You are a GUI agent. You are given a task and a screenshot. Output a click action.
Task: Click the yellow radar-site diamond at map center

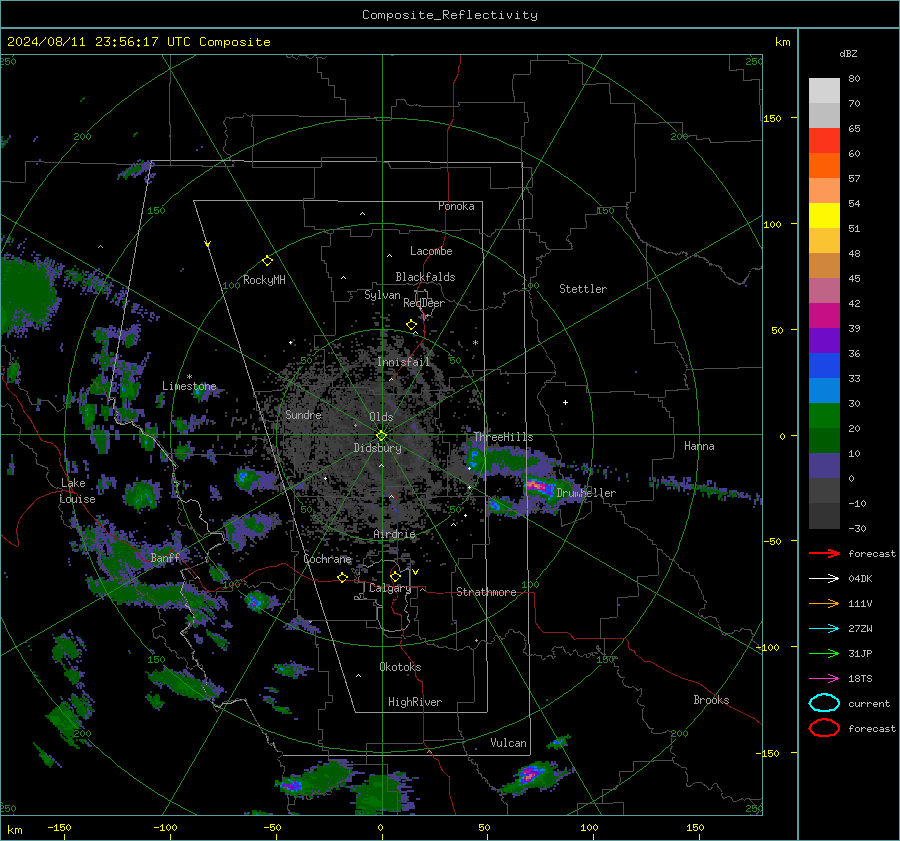pos(382,436)
